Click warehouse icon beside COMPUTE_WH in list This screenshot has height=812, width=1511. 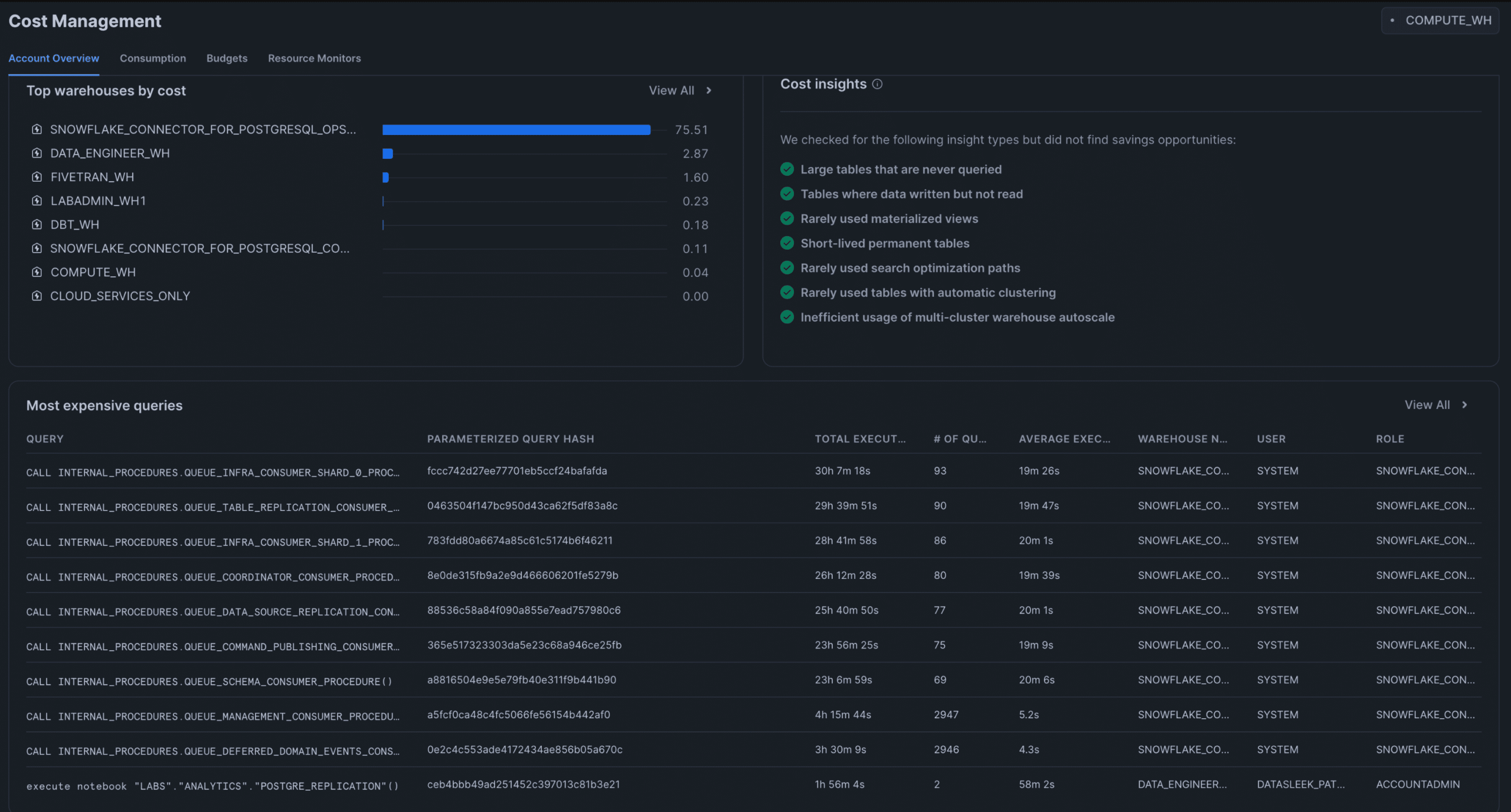(x=37, y=272)
